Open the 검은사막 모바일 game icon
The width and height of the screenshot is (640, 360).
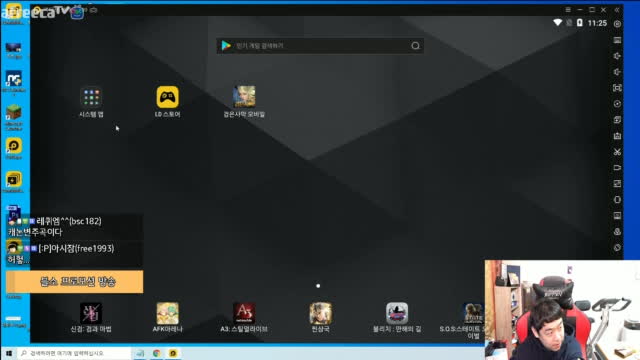244,97
